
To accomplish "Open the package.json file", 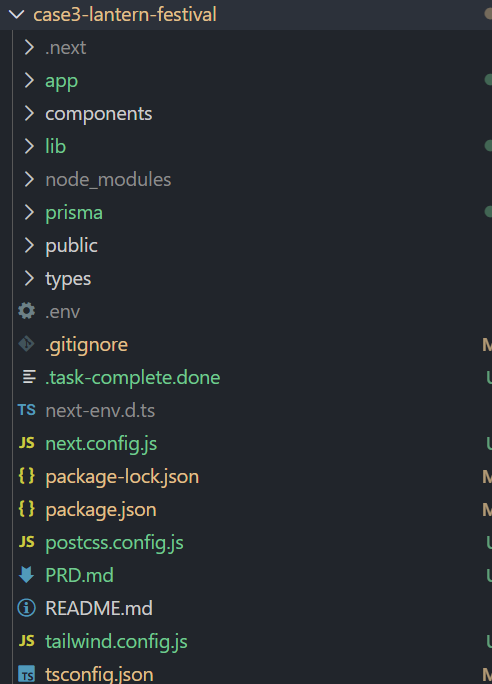I will click(101, 510).
